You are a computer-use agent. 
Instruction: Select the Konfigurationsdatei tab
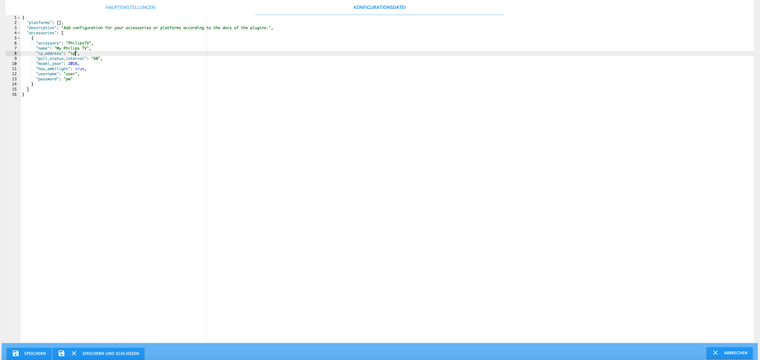pyautogui.click(x=380, y=8)
